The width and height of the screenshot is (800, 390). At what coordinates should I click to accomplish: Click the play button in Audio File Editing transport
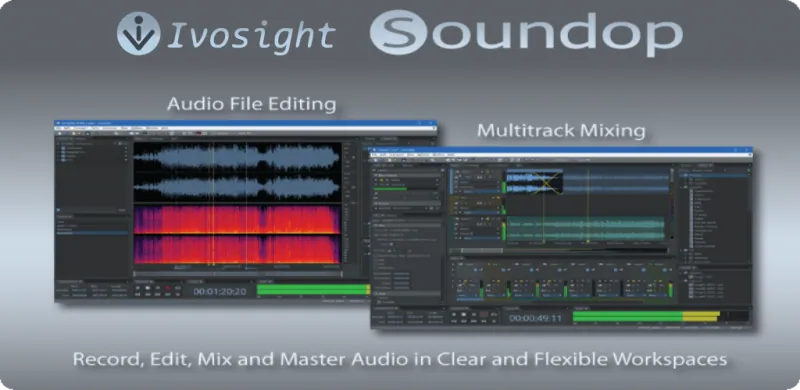click(x=147, y=288)
